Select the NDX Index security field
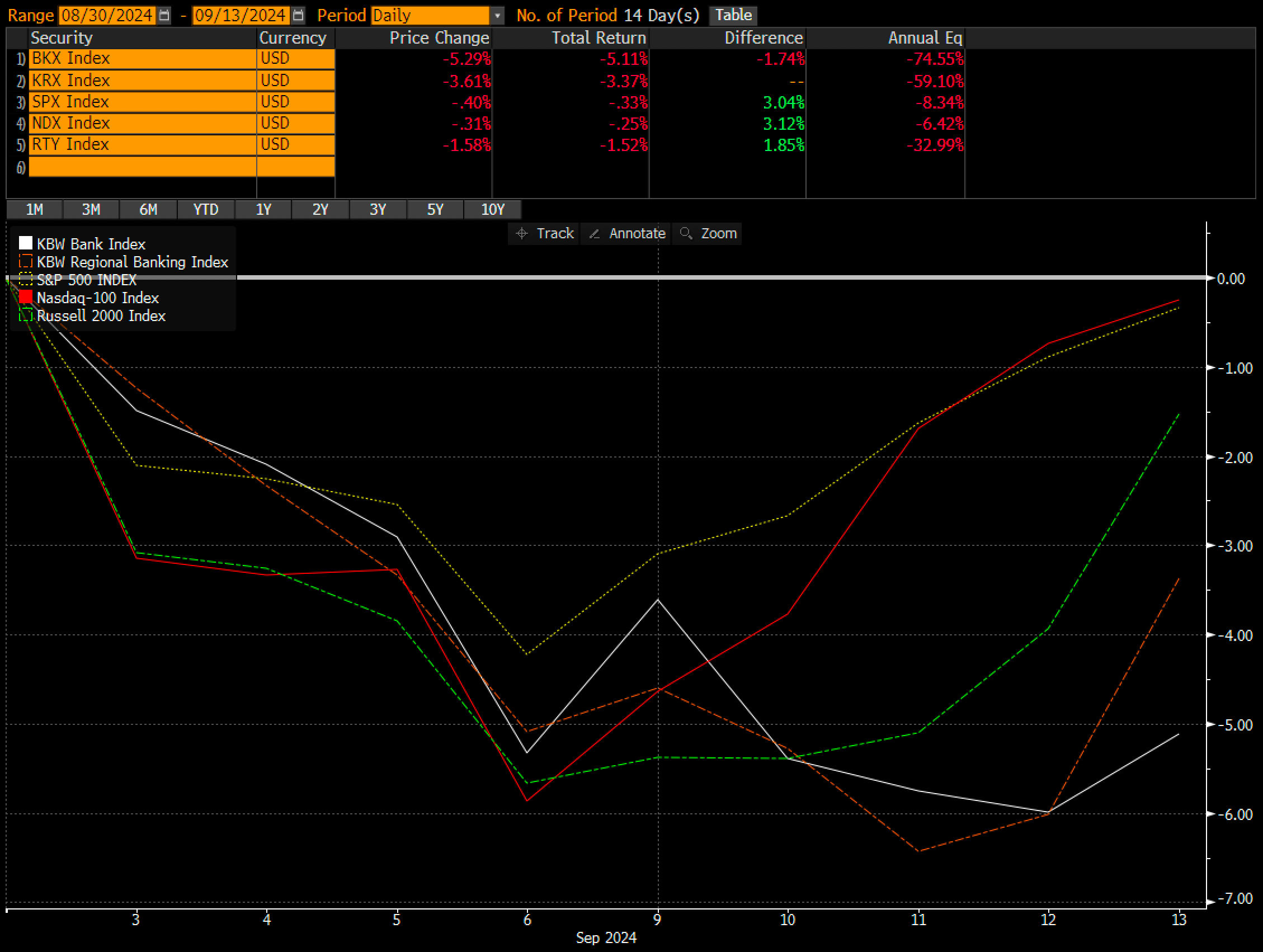The image size is (1263, 952). coord(143,124)
